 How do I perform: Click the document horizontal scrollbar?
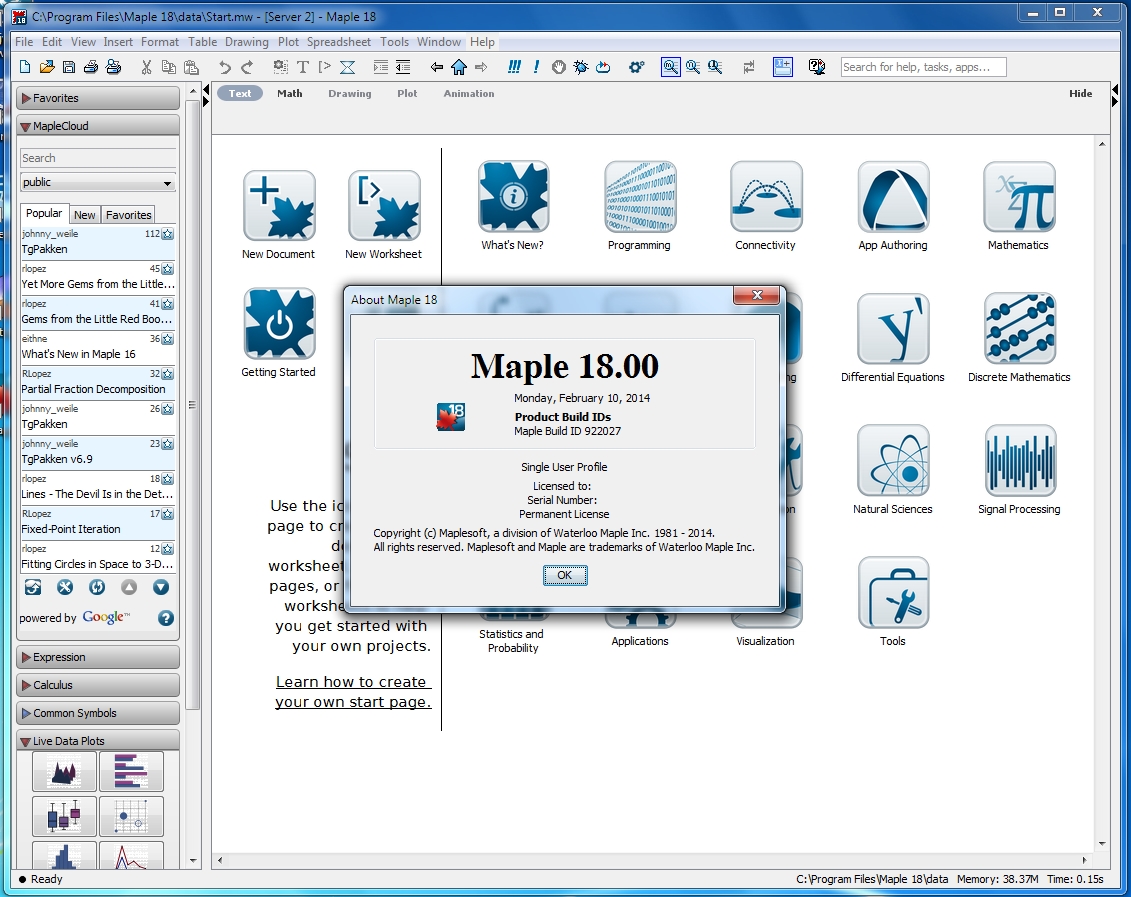pos(653,860)
